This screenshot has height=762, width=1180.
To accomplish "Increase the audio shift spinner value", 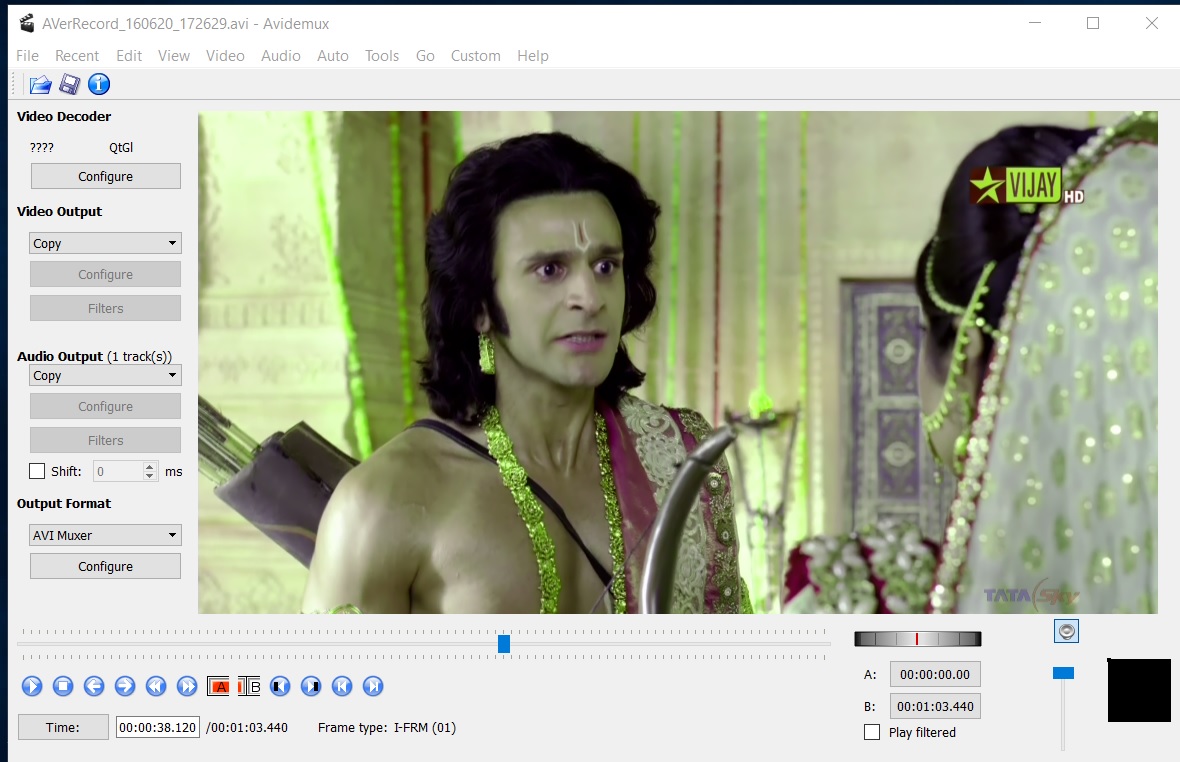I will pyautogui.click(x=150, y=466).
